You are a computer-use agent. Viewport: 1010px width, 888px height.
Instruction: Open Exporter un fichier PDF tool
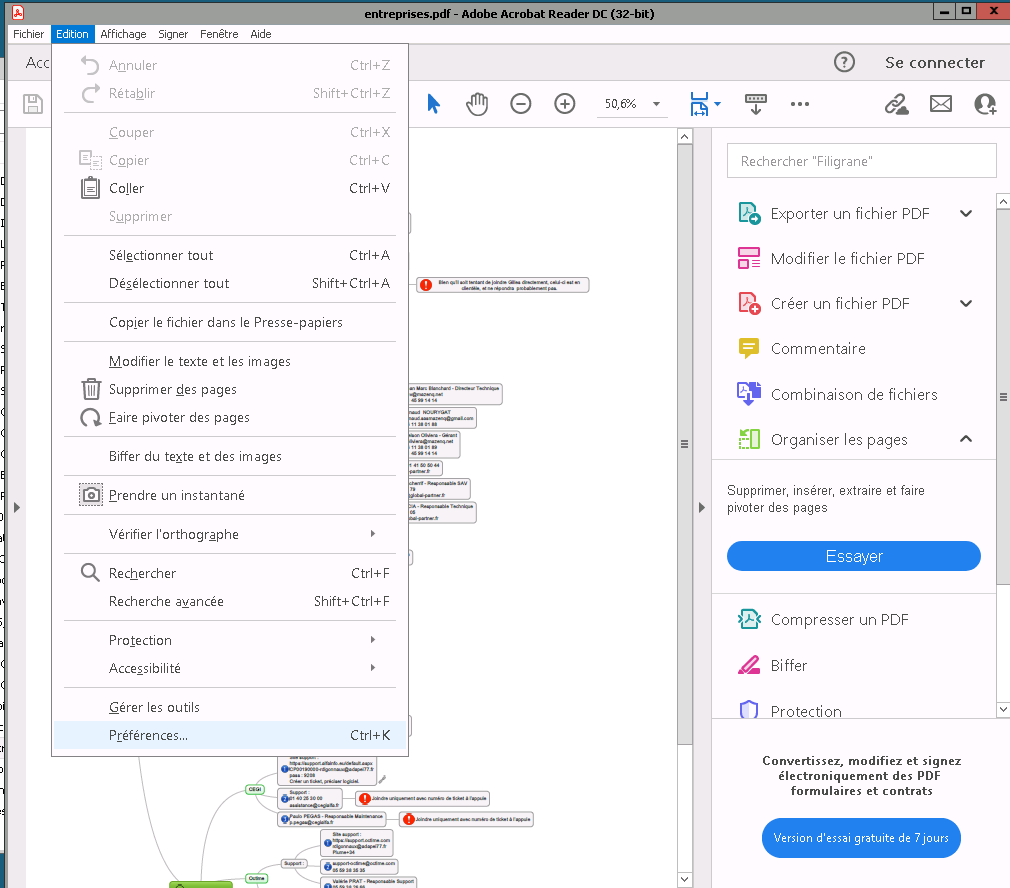[x=850, y=214]
